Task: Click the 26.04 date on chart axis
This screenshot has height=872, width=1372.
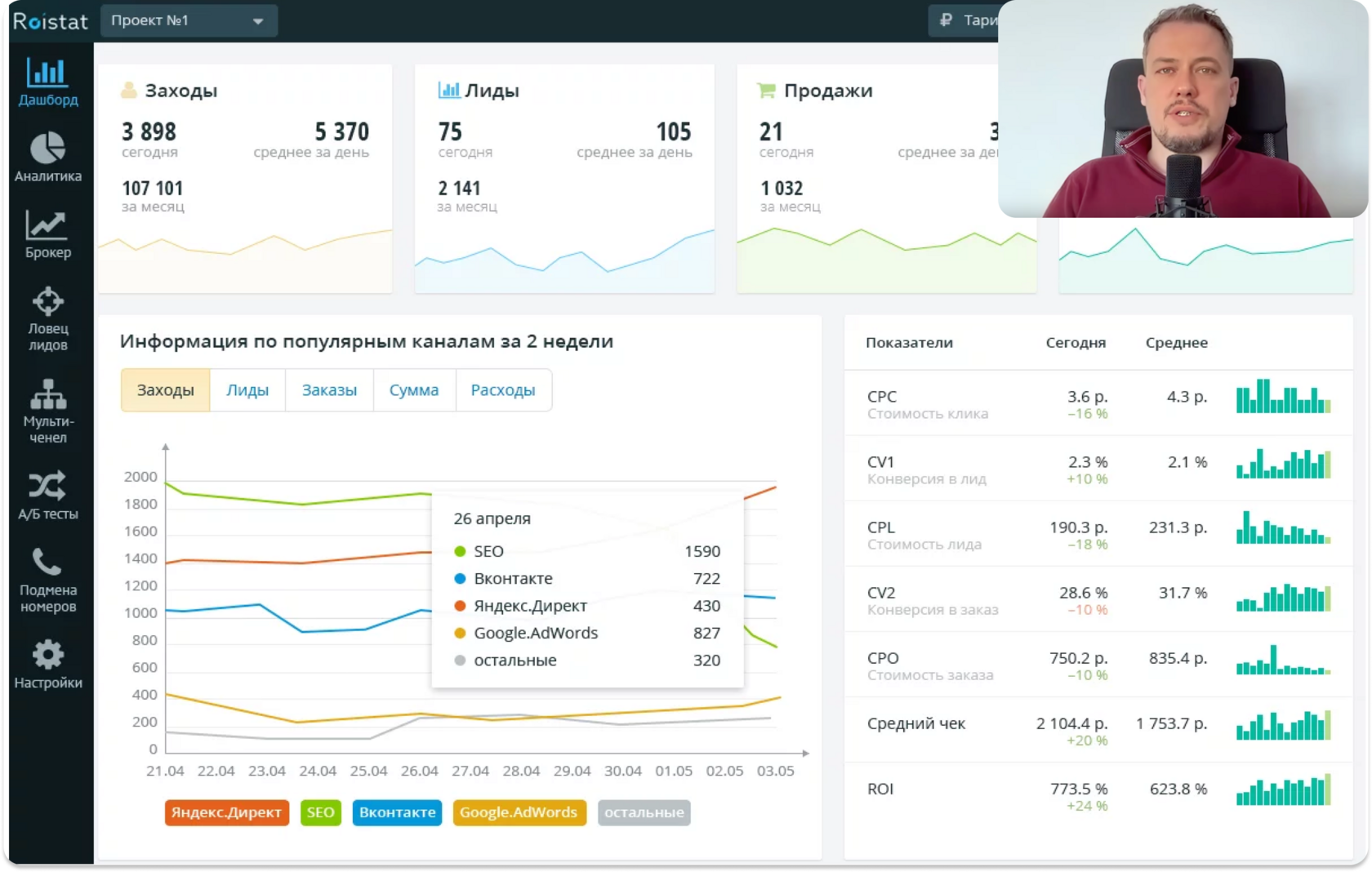Action: [x=419, y=771]
